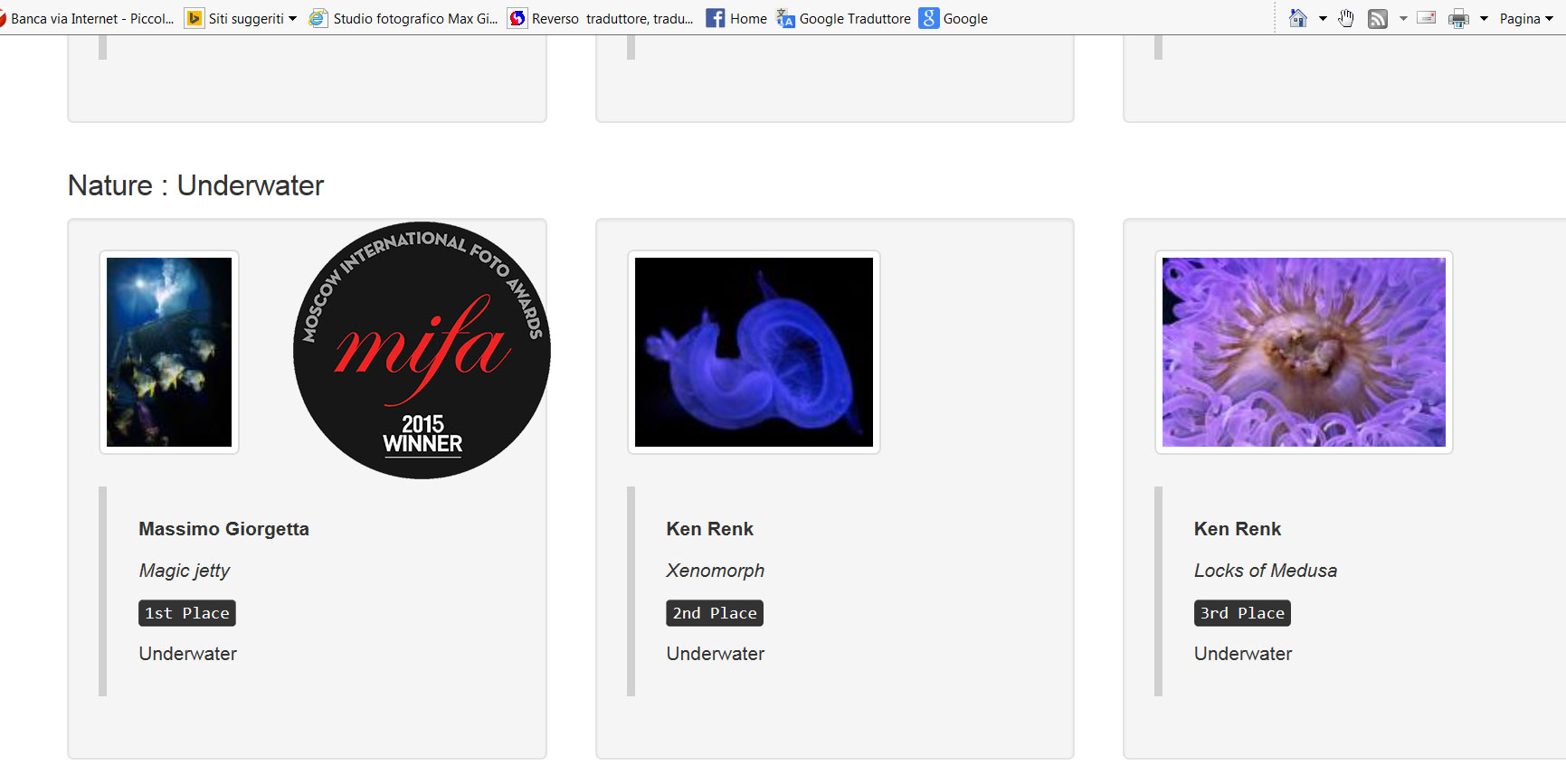The width and height of the screenshot is (1566, 784).
Task: Click the Magic jetty photo thumbnail
Action: click(x=169, y=352)
